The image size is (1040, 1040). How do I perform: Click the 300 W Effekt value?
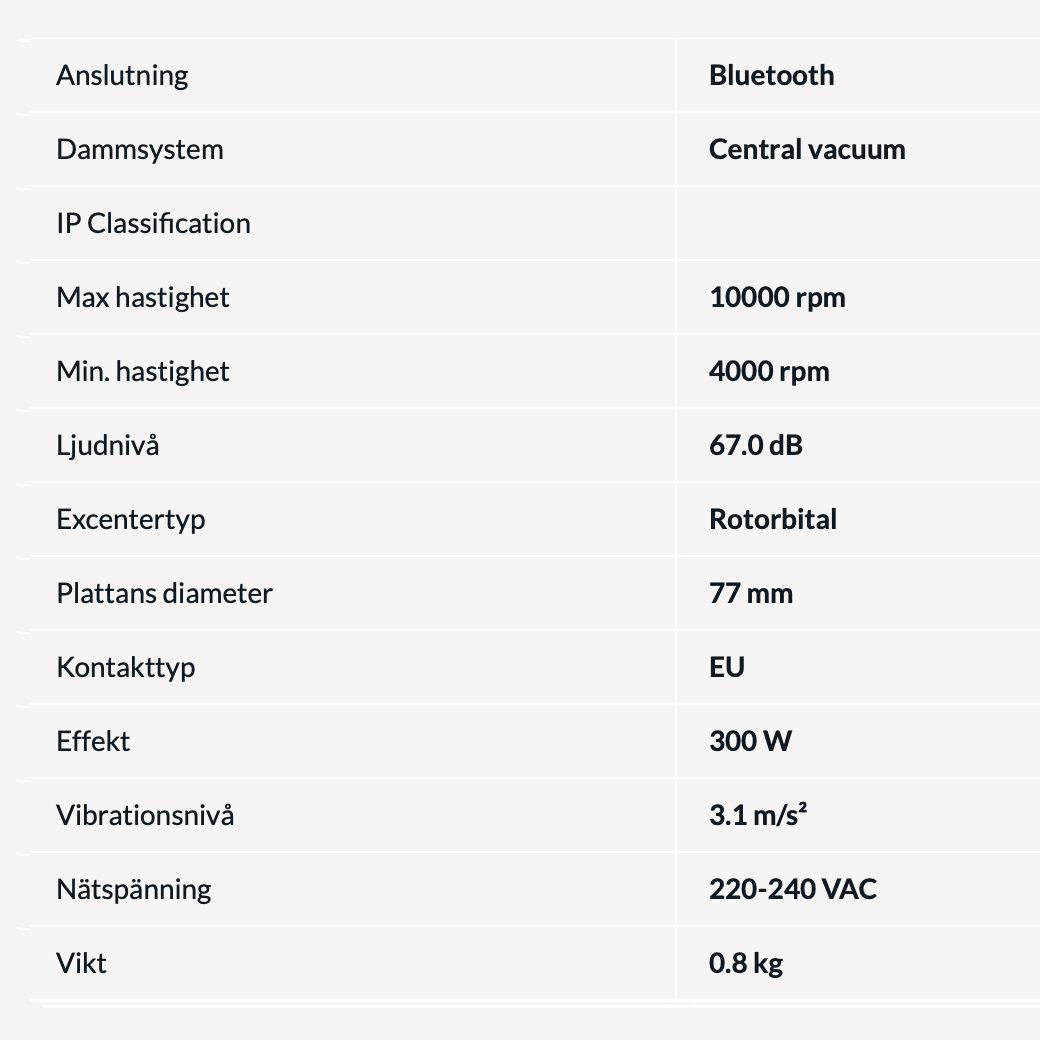pyautogui.click(x=750, y=742)
